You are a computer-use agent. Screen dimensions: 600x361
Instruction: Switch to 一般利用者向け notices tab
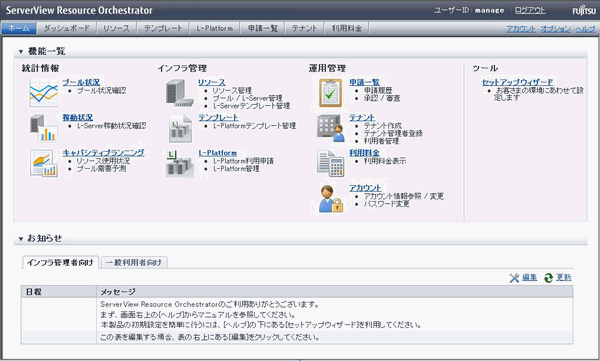[134, 263]
